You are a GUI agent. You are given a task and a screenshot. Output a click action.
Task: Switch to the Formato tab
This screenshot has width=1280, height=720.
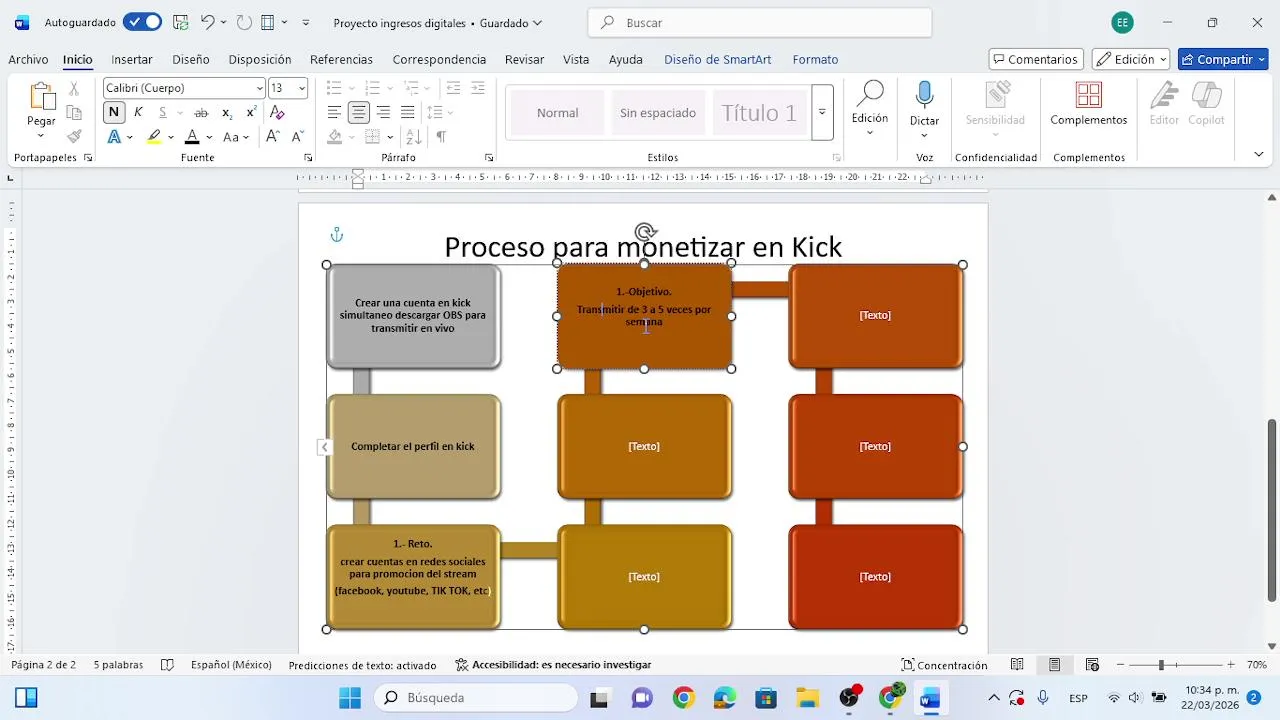(x=815, y=59)
